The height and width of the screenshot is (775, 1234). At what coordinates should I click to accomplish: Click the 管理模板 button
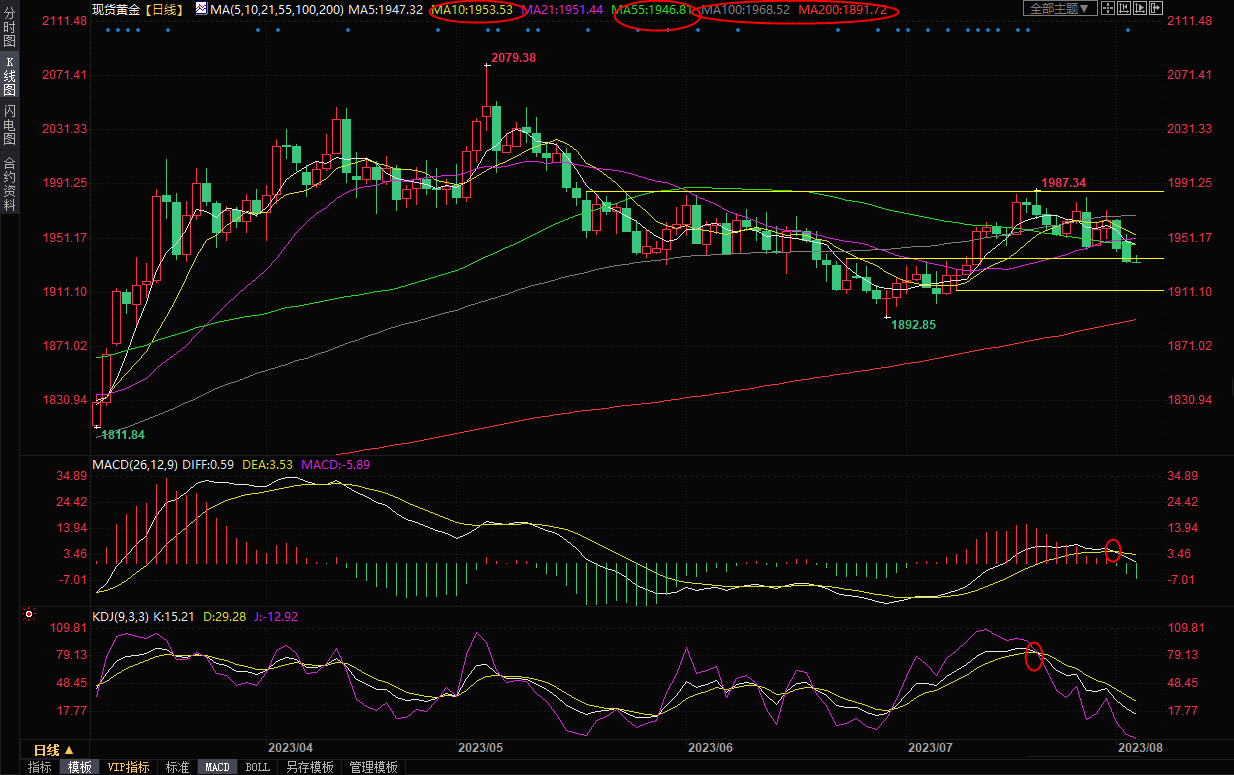(x=373, y=767)
